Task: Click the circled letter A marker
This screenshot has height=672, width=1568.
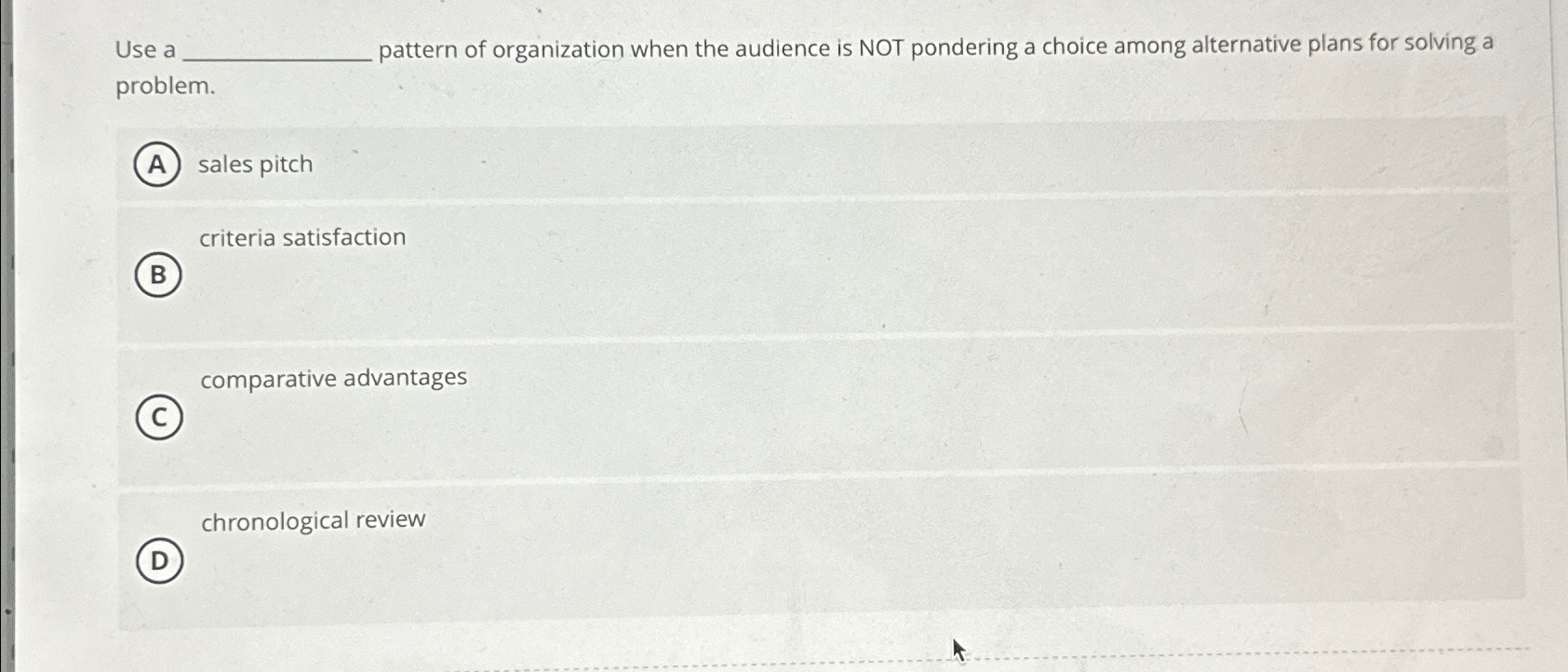Action: click(x=158, y=164)
